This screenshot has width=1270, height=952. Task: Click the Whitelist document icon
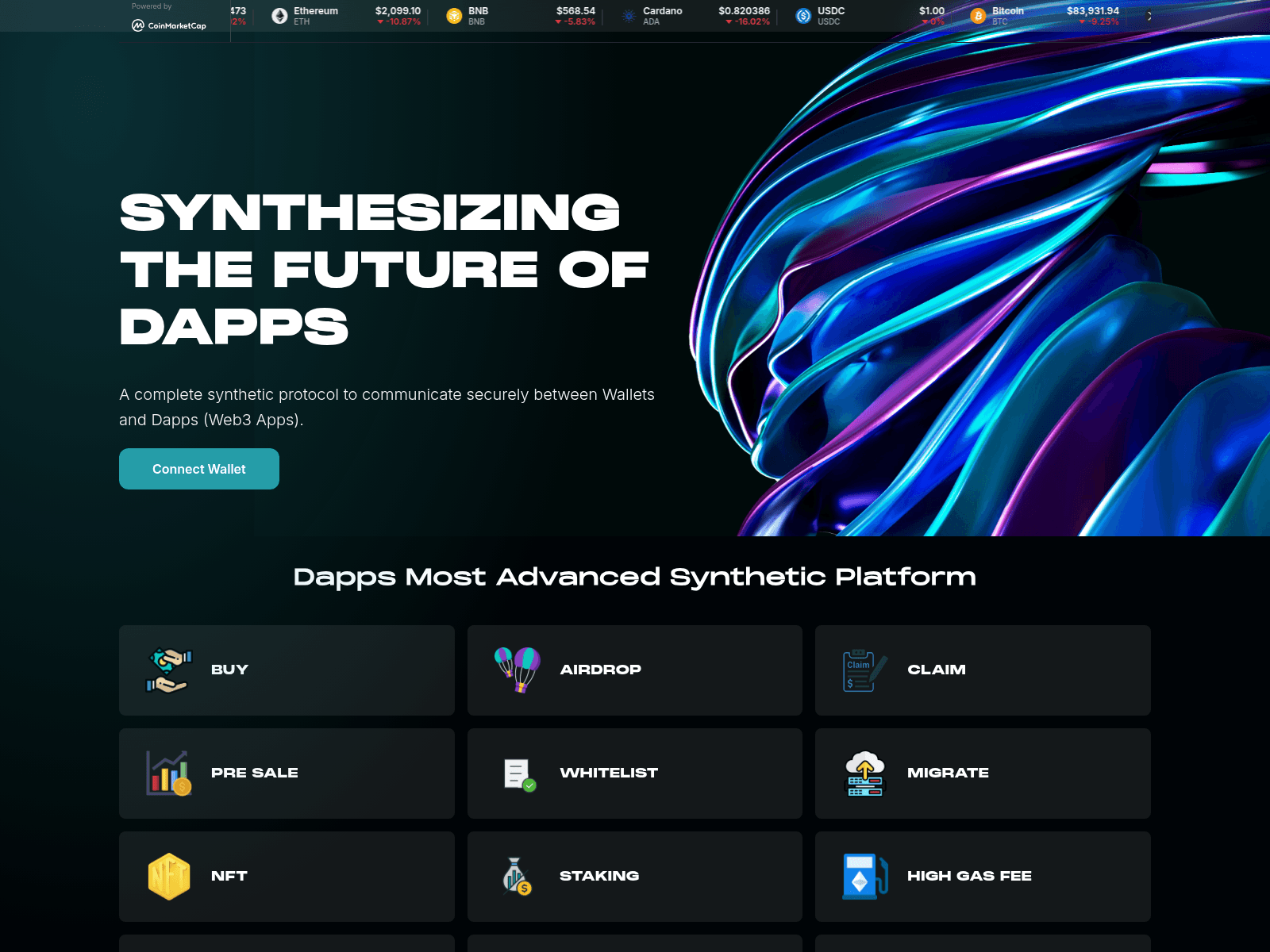[519, 773]
